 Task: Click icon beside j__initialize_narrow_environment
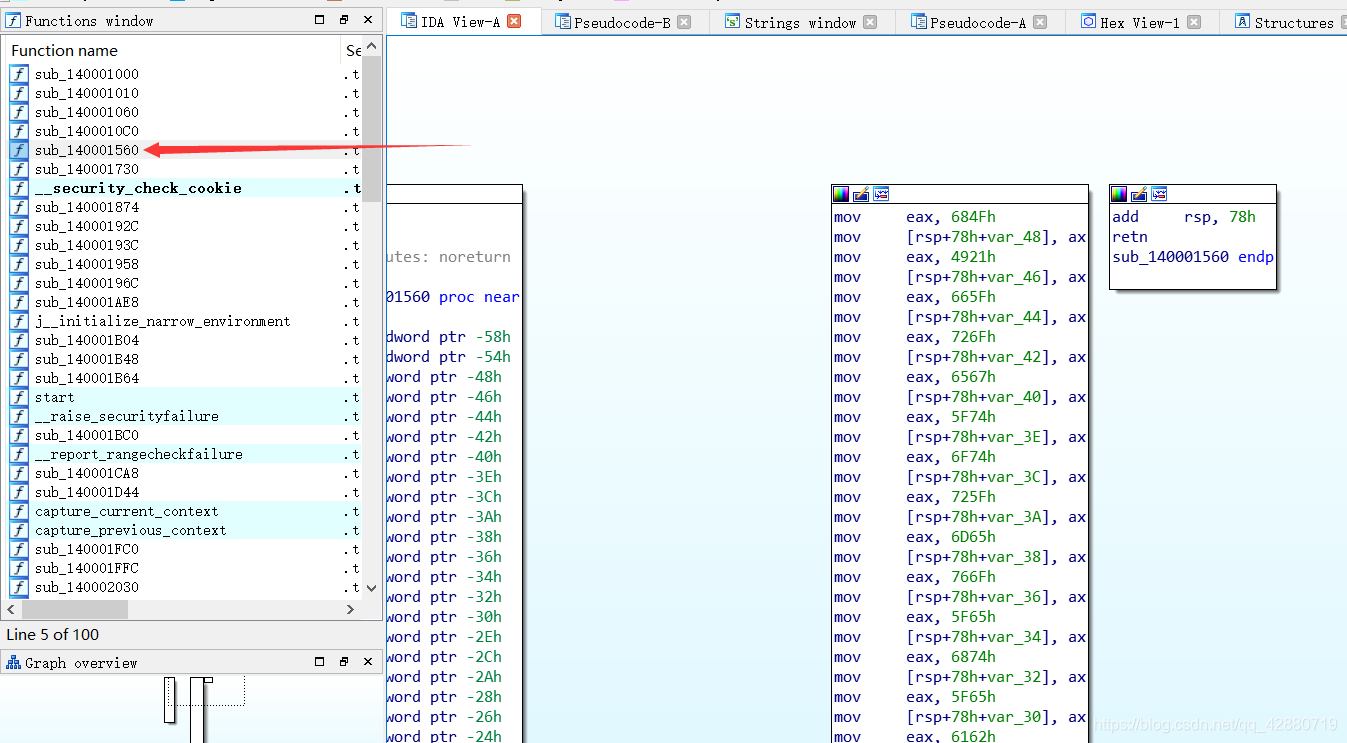(x=19, y=321)
